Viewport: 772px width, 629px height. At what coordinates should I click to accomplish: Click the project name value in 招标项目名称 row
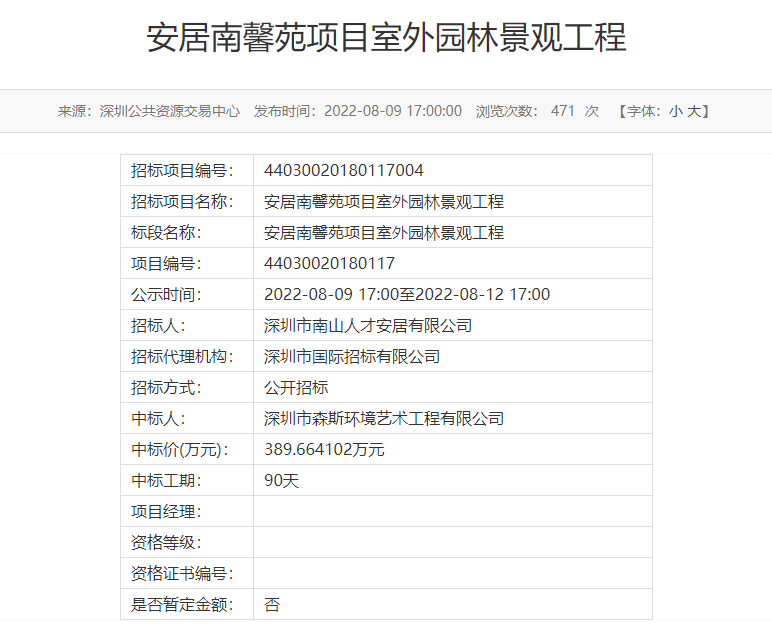384,201
